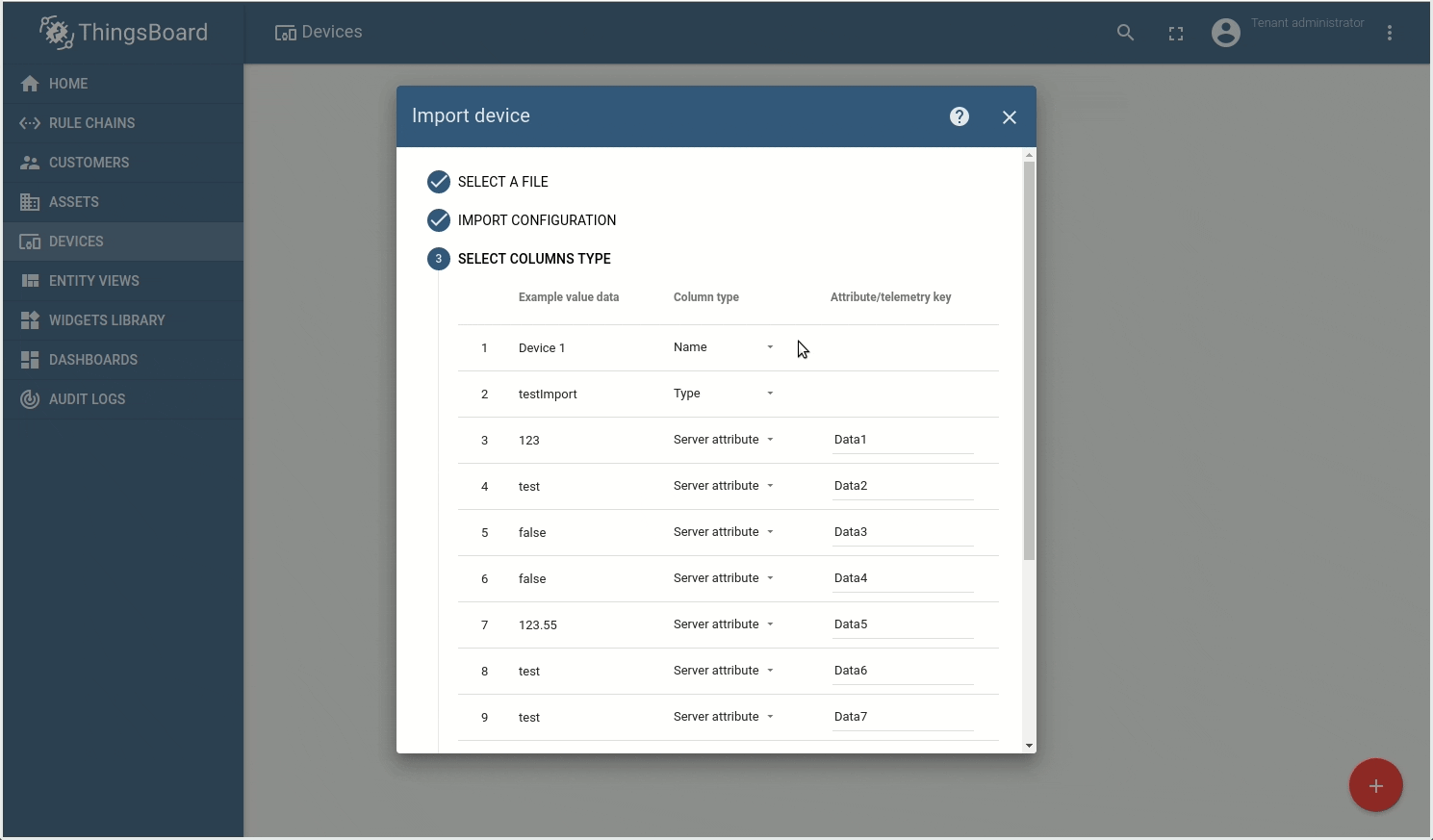1433x840 pixels.
Task: Open column type dropdown for row 6
Action: (724, 578)
